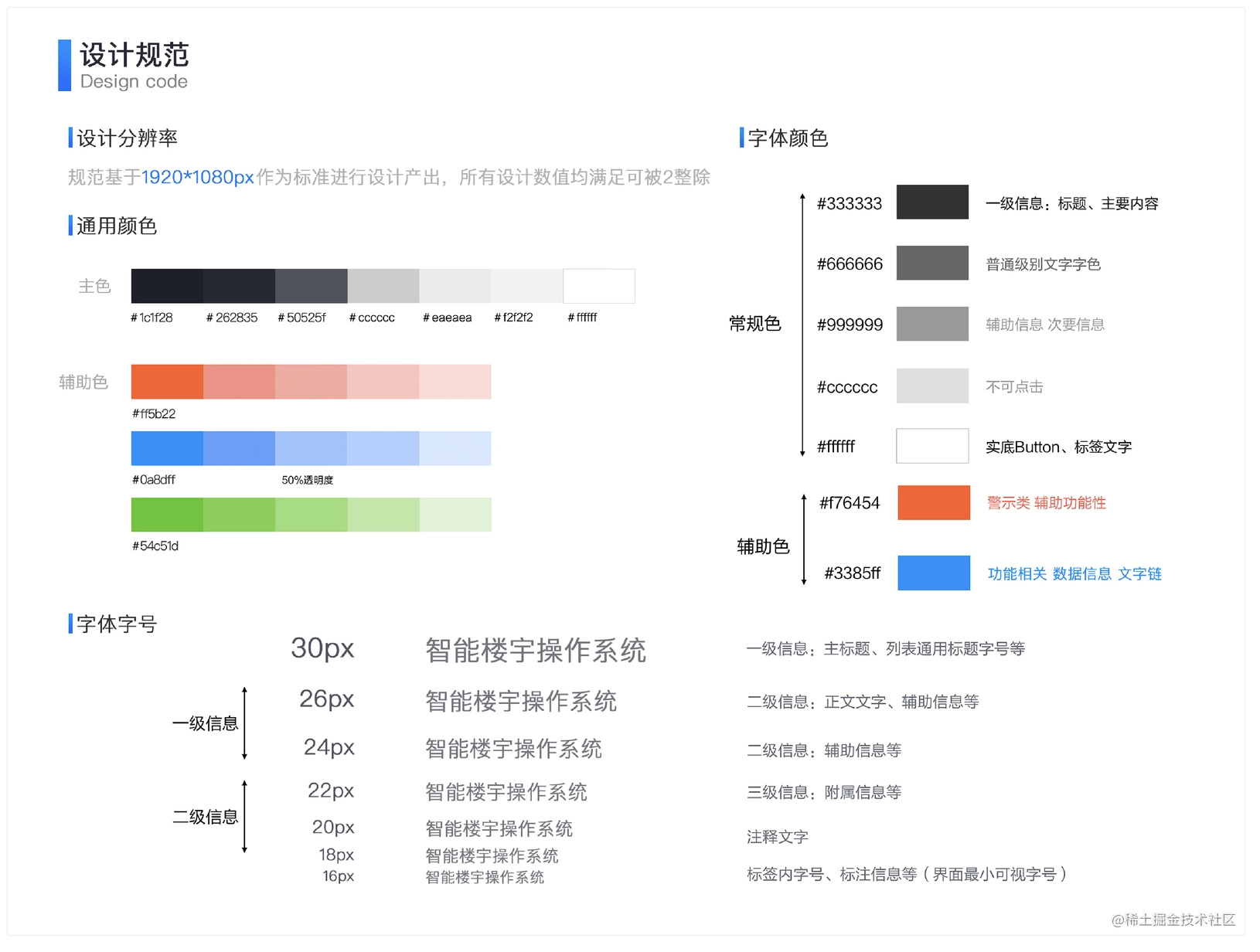Click the #333333 font color swatch
This screenshot has width=1260, height=952.
932,202
